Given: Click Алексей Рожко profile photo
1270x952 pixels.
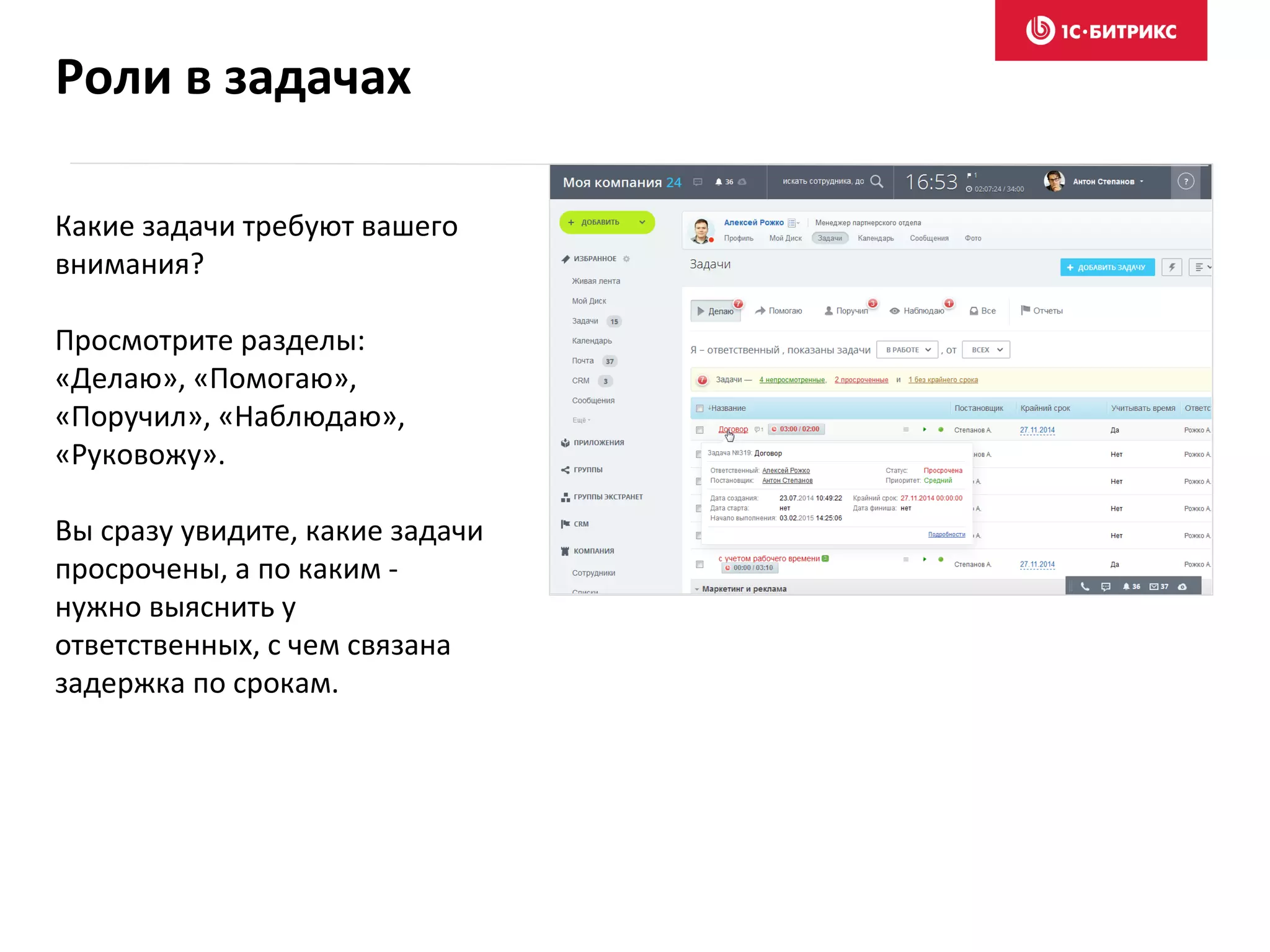Looking at the screenshot, I should pos(702,231).
